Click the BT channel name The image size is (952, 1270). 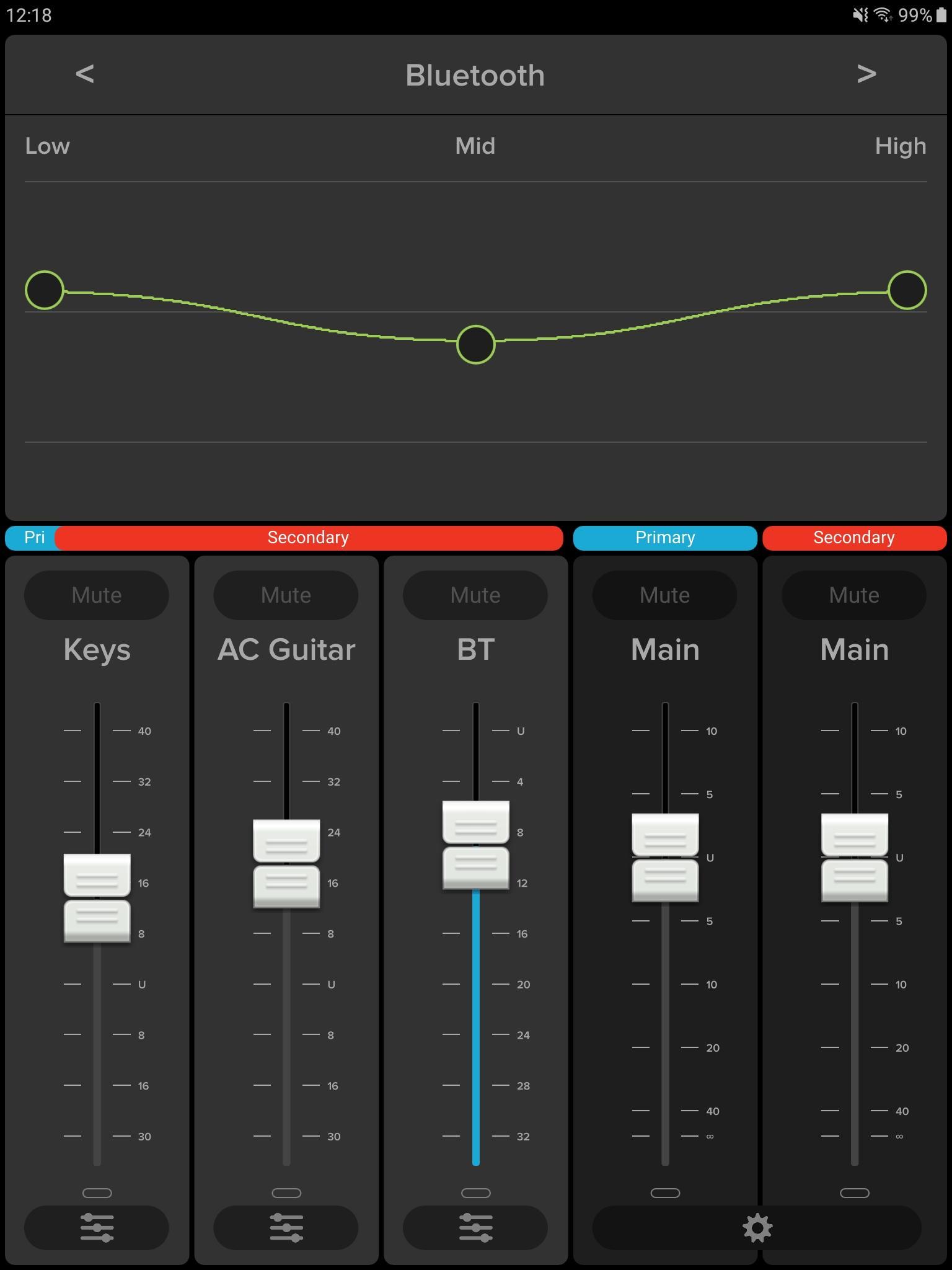pyautogui.click(x=476, y=650)
